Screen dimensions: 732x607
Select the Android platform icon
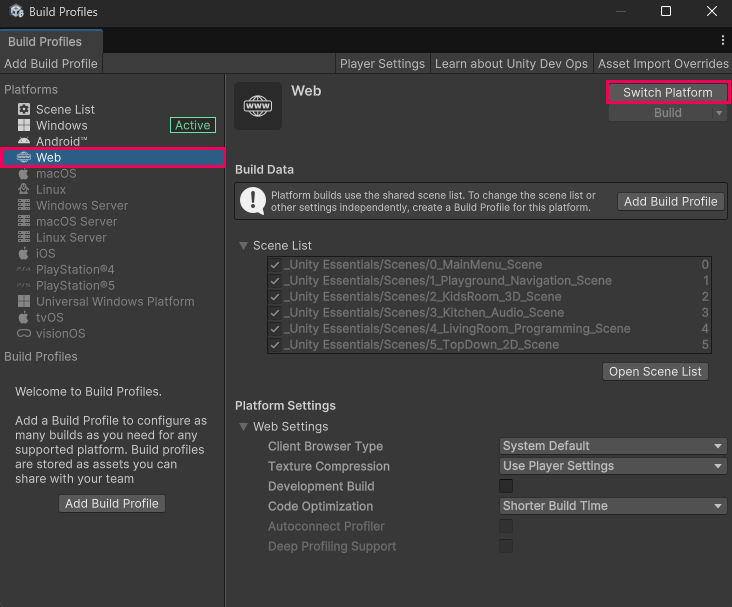point(24,141)
